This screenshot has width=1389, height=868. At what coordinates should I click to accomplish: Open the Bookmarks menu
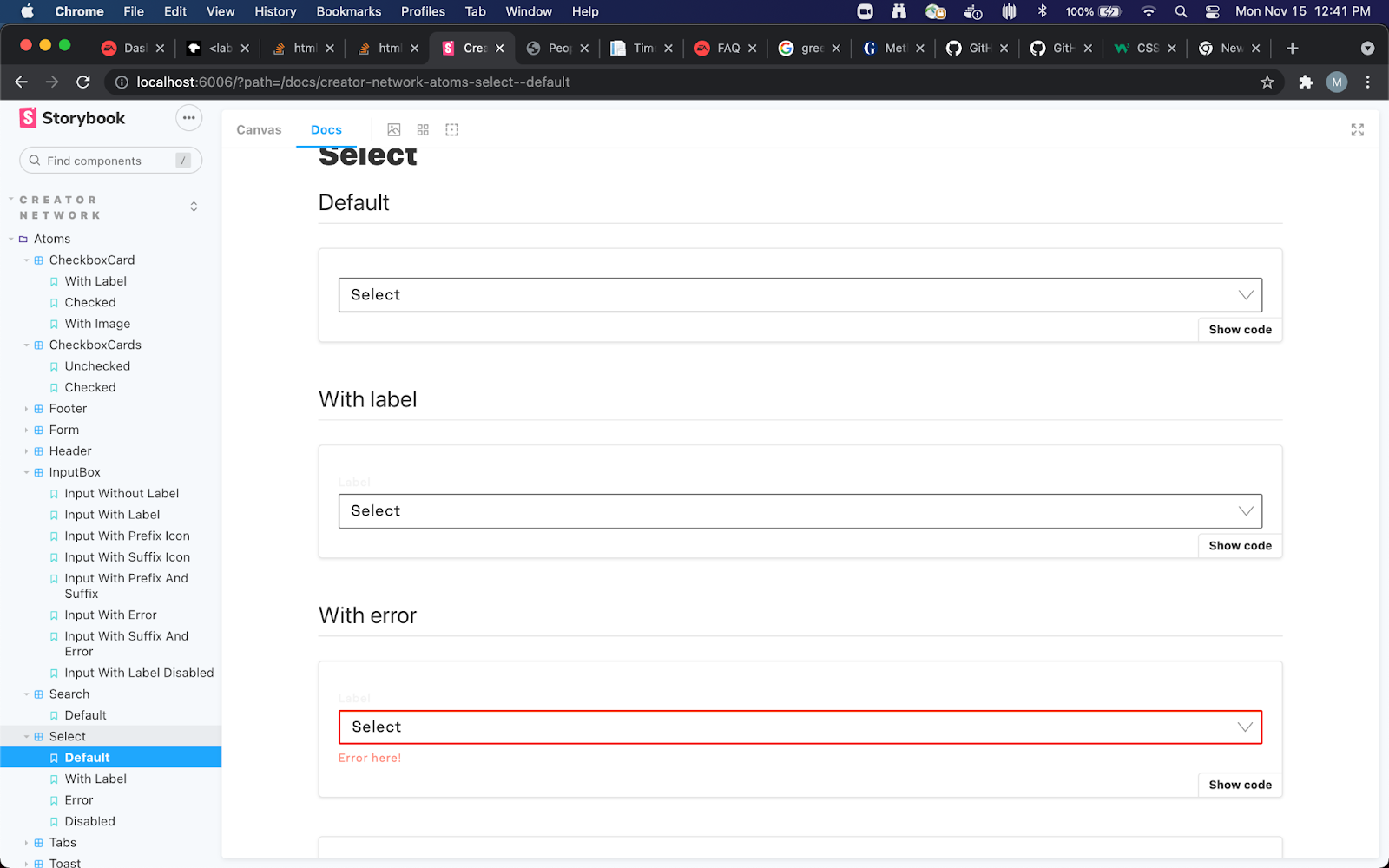click(349, 11)
